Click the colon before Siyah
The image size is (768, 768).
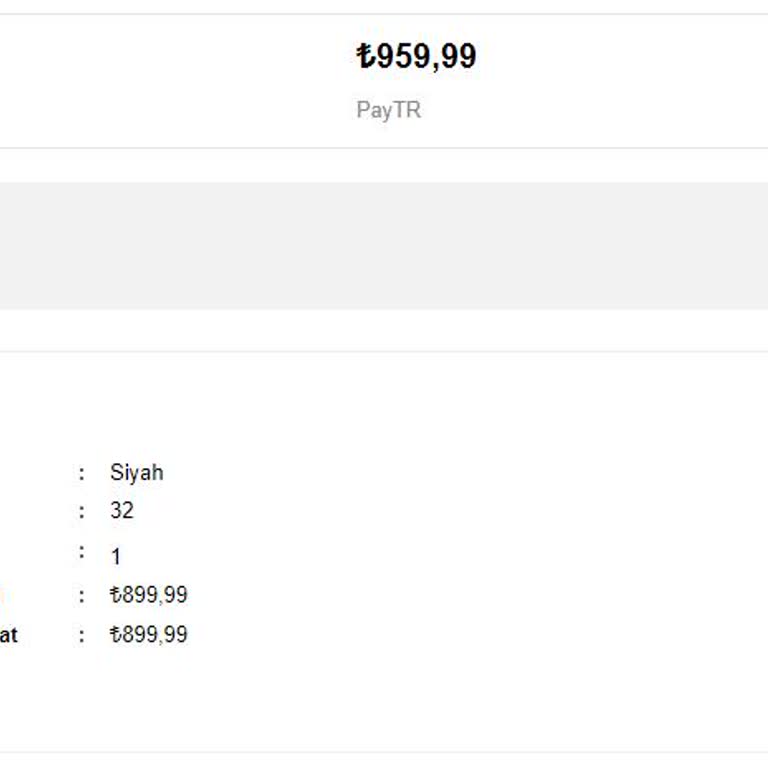tap(81, 473)
